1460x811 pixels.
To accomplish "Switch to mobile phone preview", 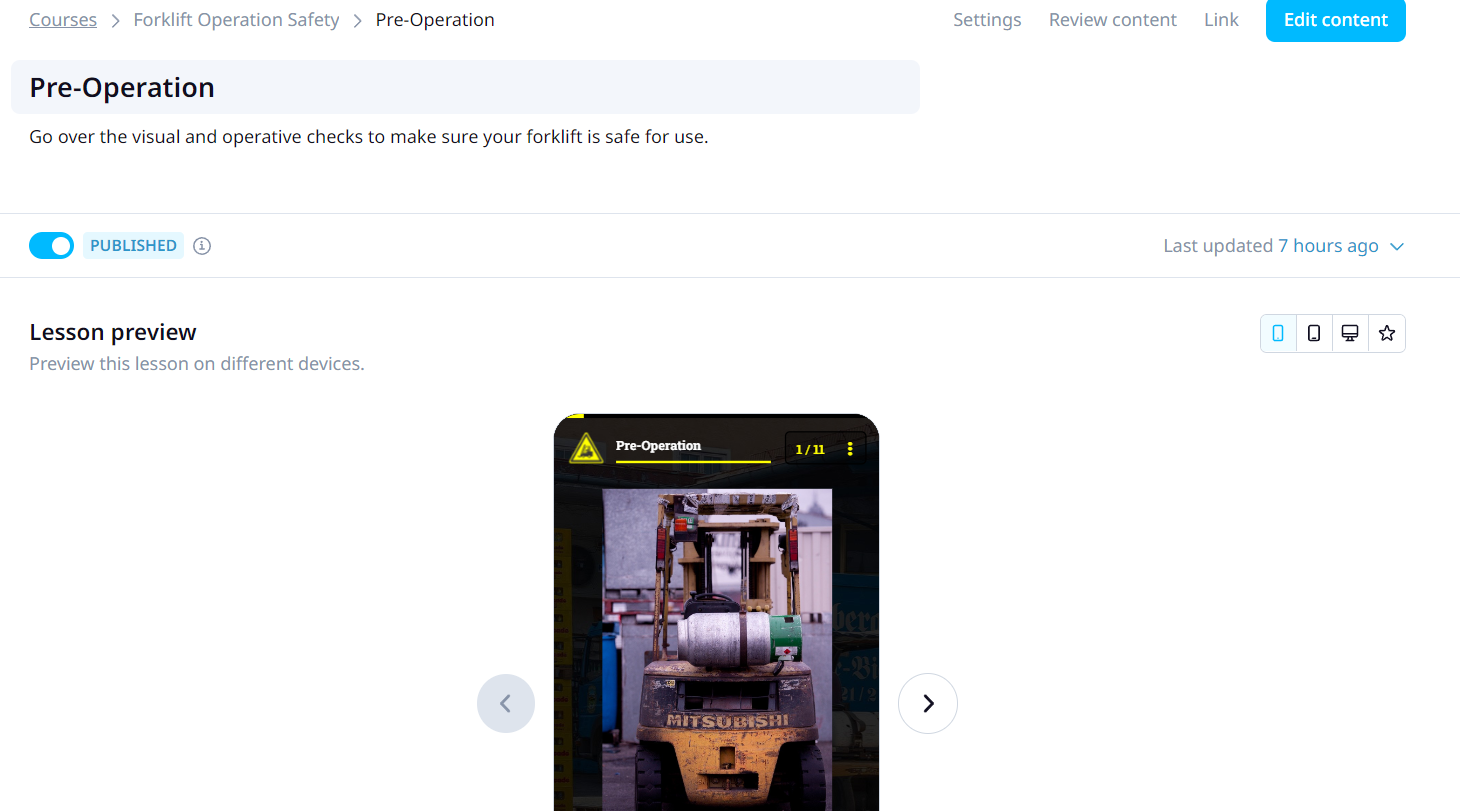I will (x=1278, y=334).
